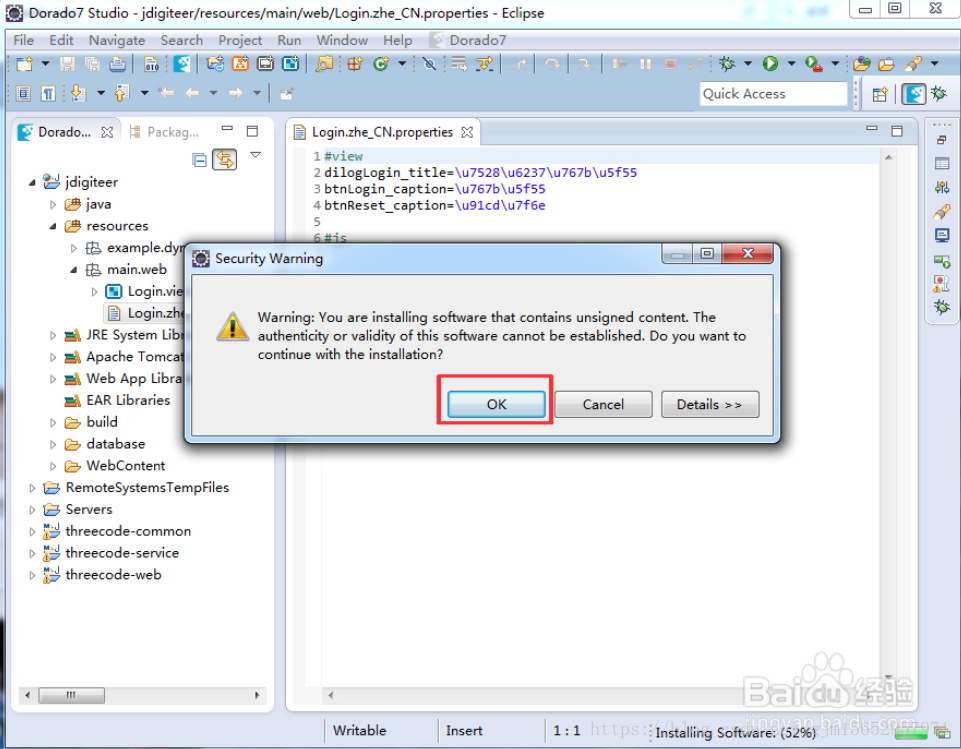Click the Dorado7 blue toolbar icon
This screenshot has height=749, width=961.
(x=181, y=64)
